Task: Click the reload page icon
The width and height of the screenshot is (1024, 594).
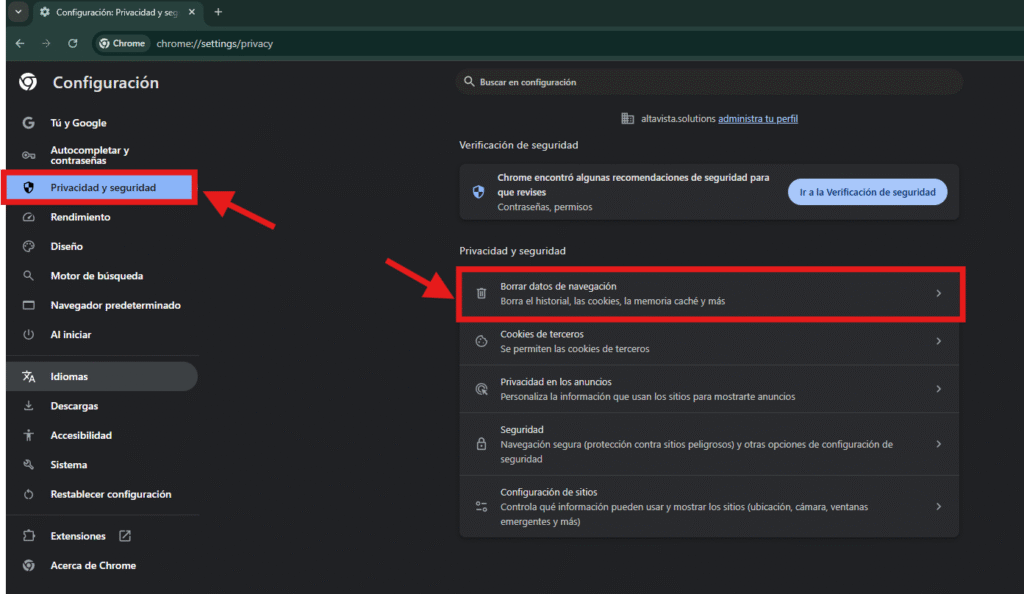Action: (73, 44)
